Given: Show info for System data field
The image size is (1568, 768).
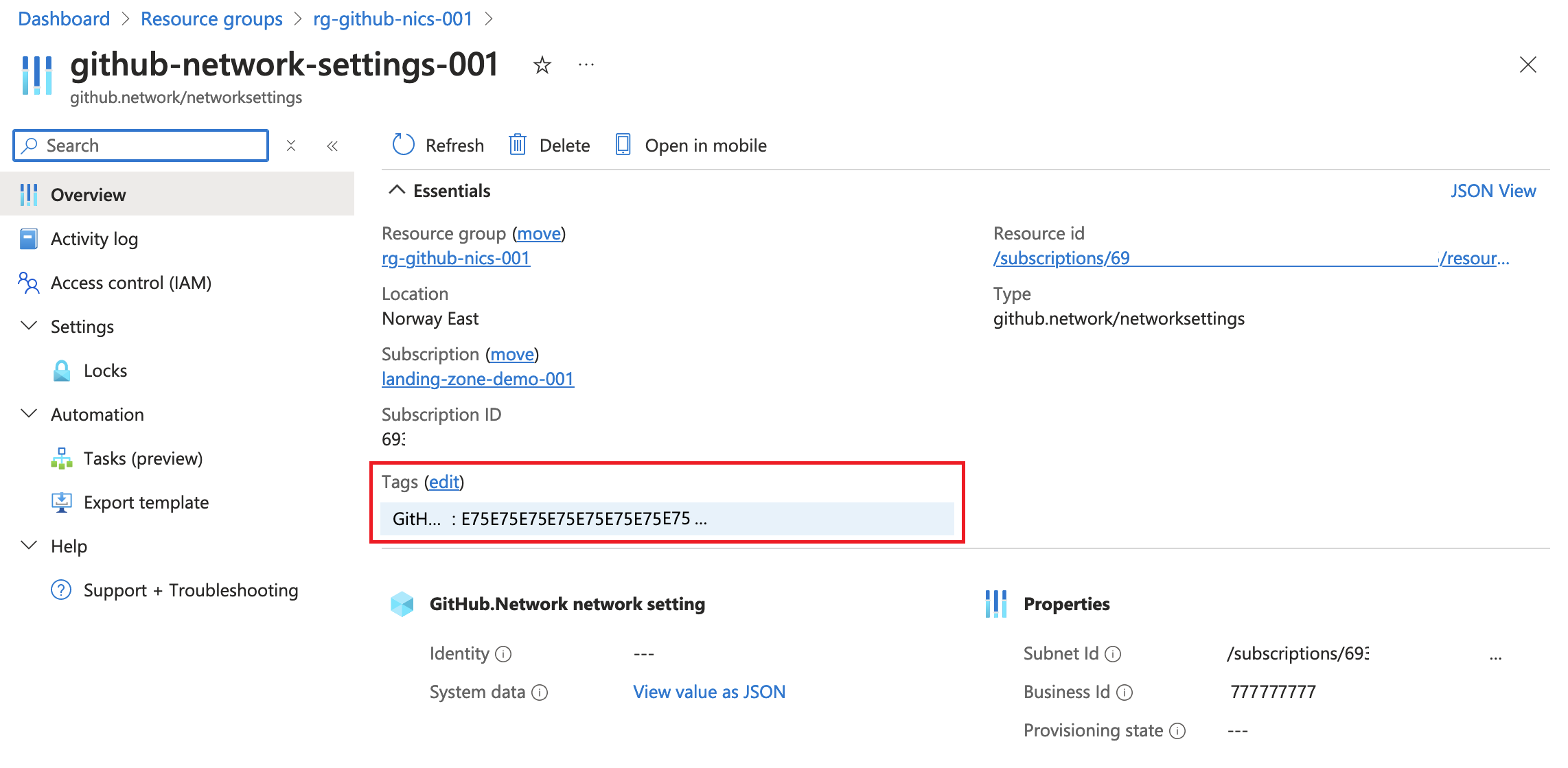Looking at the screenshot, I should (x=540, y=693).
